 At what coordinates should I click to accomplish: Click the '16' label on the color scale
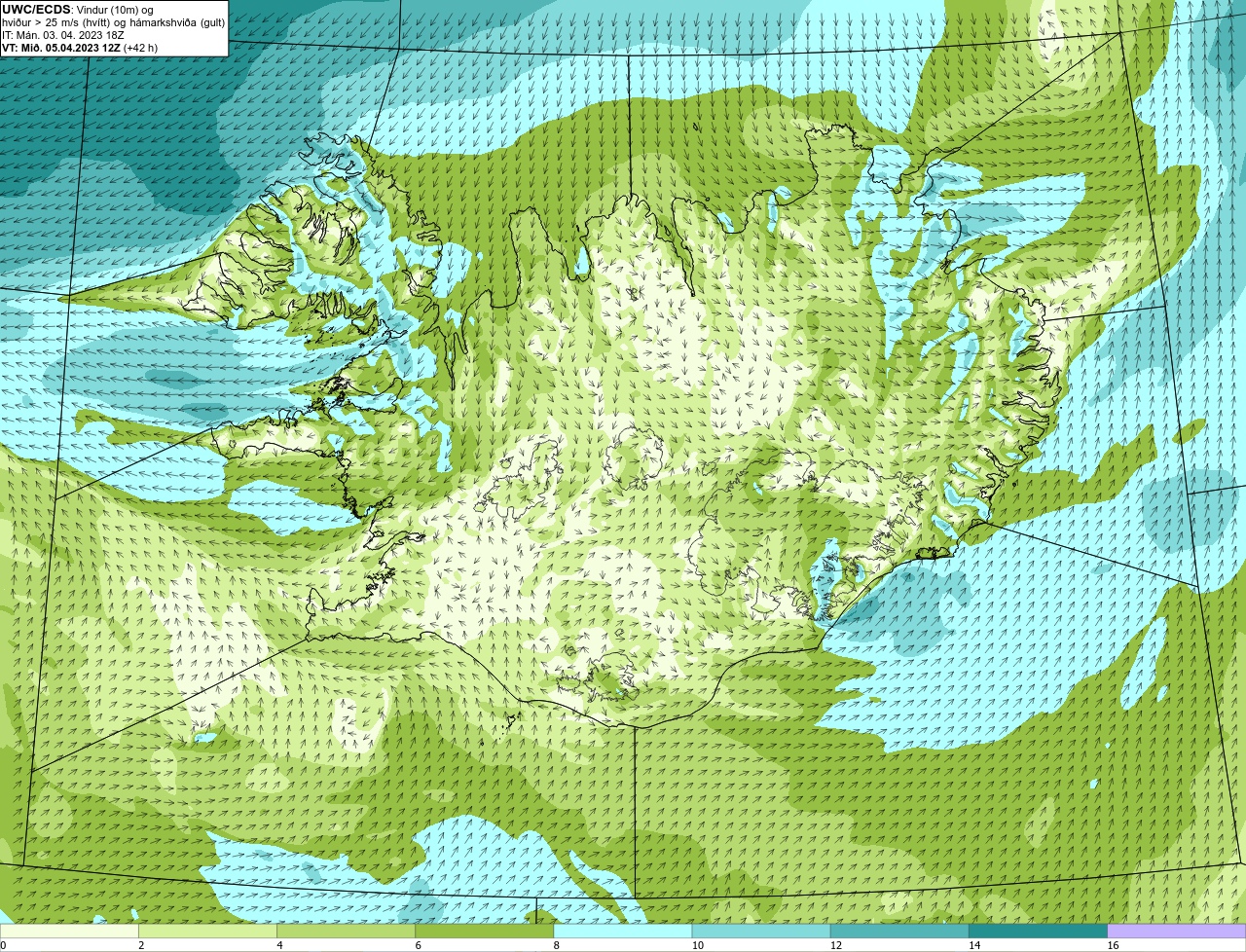pos(1113,945)
